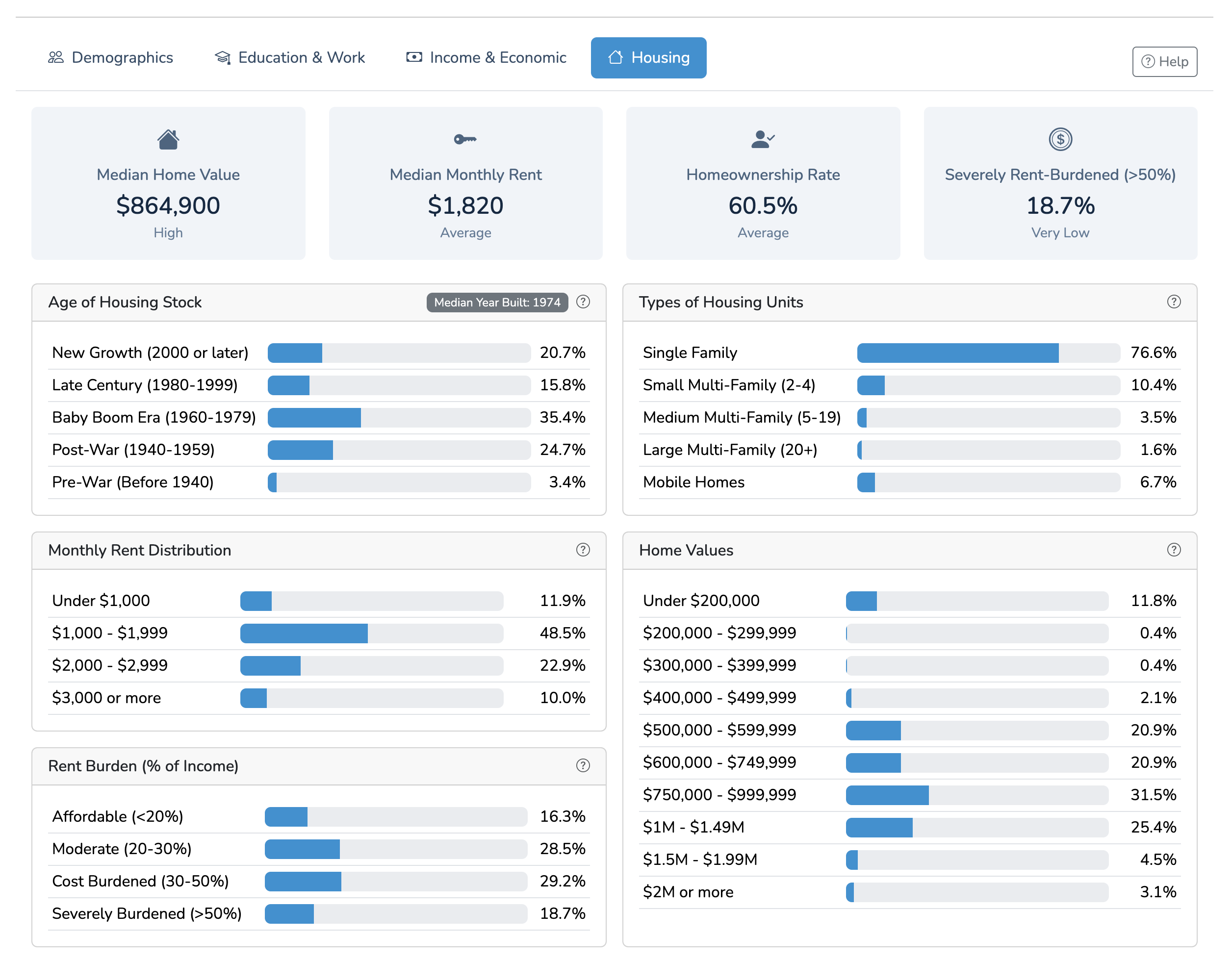Screen dimensions: 1232x961
Task: Click the New Growth (2000 or later) bar
Action: [399, 353]
